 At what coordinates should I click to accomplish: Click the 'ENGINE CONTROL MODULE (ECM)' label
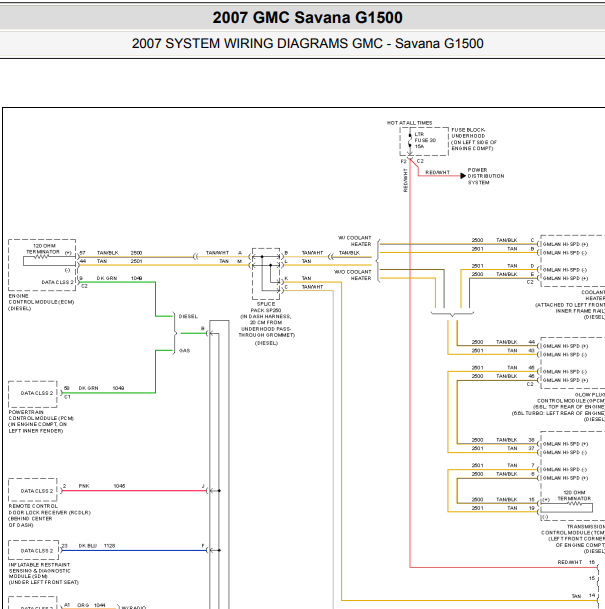point(41,302)
